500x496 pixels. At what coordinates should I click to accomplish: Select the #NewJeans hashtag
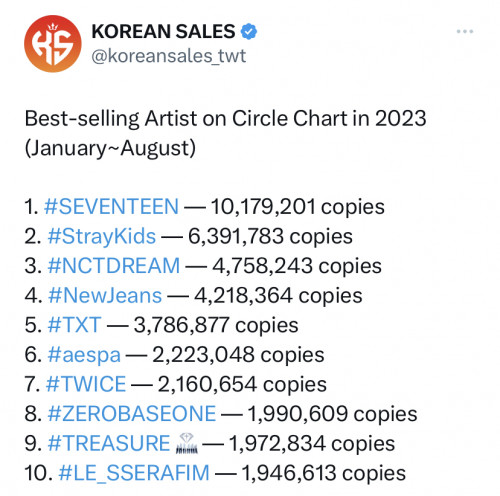(105, 296)
